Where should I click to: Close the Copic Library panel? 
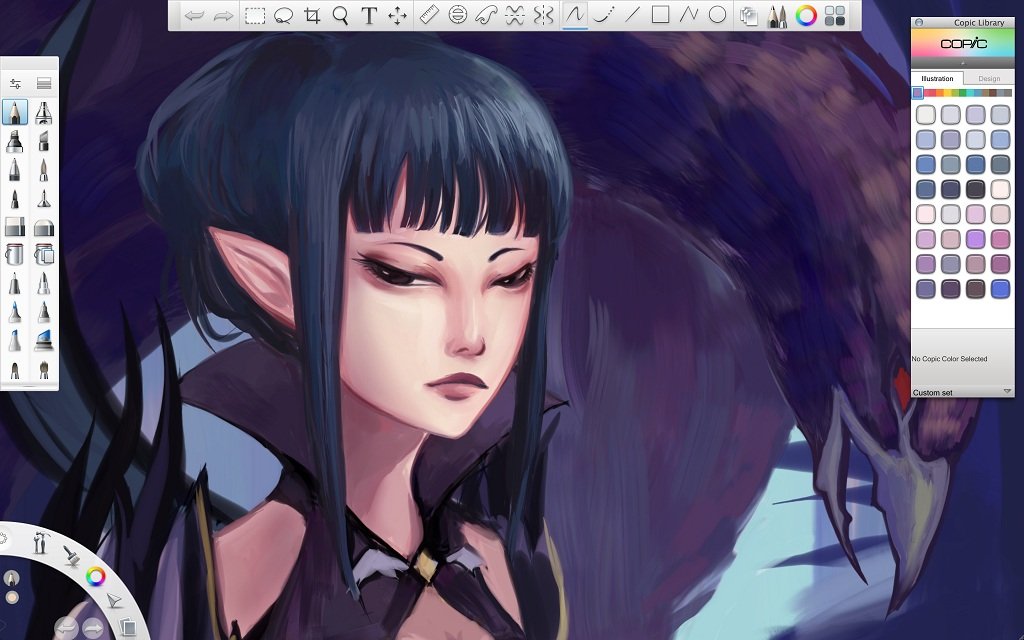pos(919,22)
